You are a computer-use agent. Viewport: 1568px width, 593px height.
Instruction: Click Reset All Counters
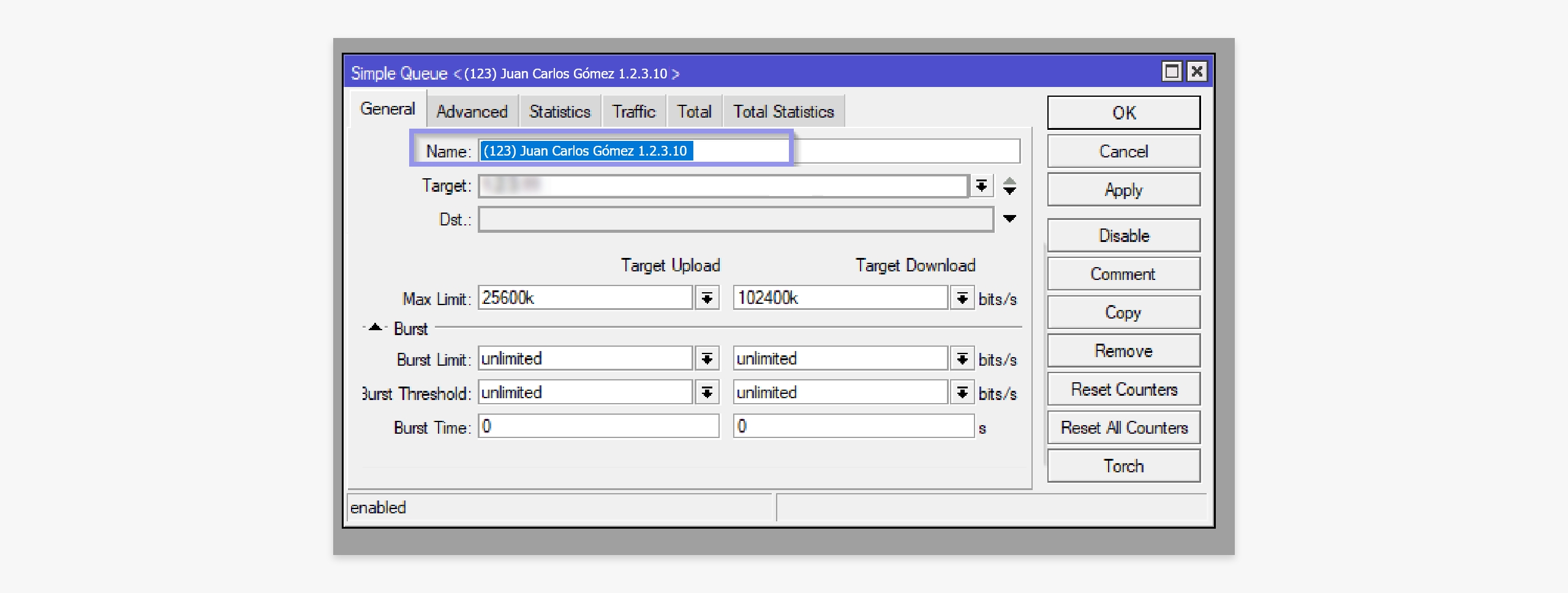click(x=1123, y=428)
